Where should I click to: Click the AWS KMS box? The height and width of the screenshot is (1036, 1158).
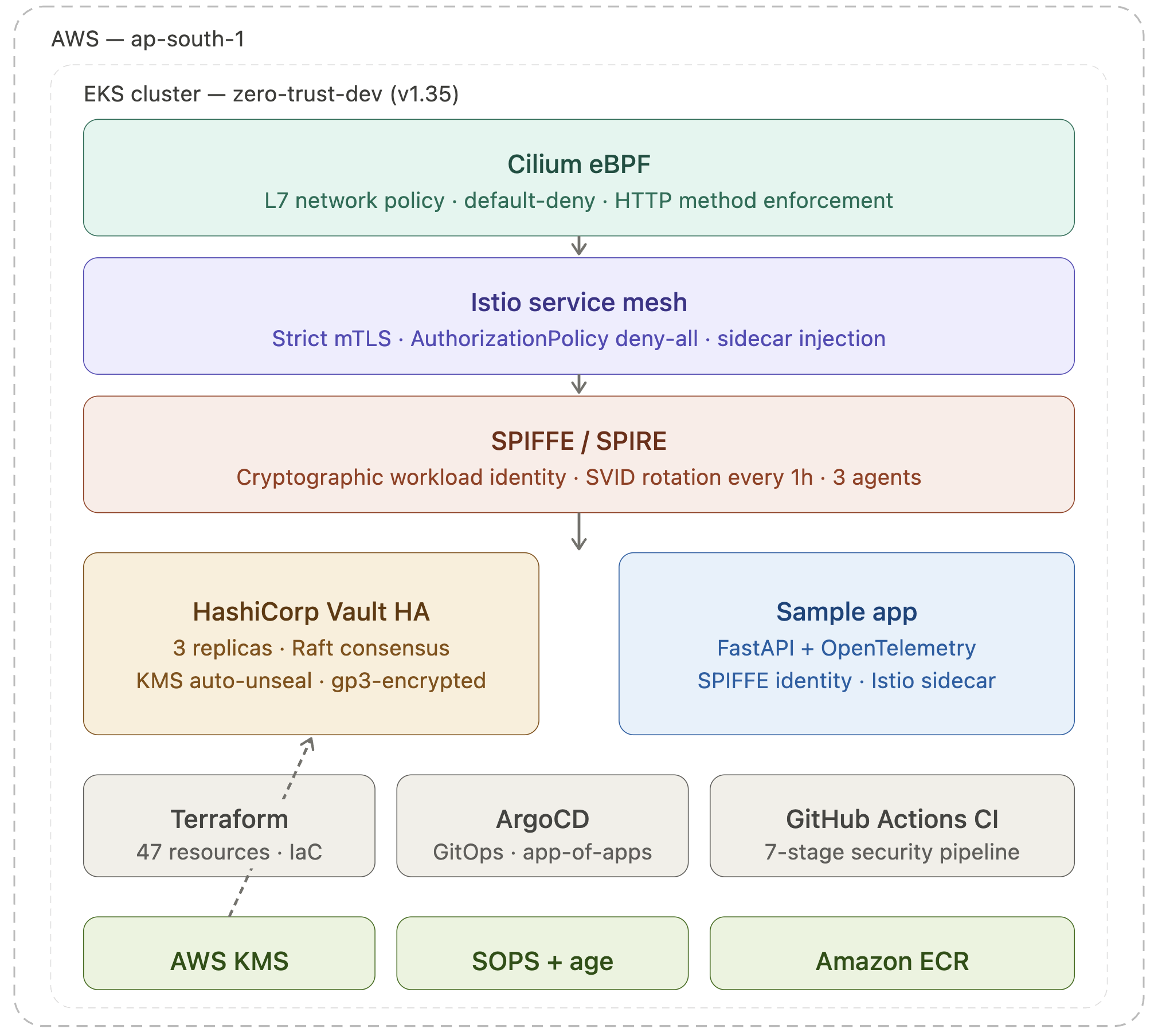(229, 960)
